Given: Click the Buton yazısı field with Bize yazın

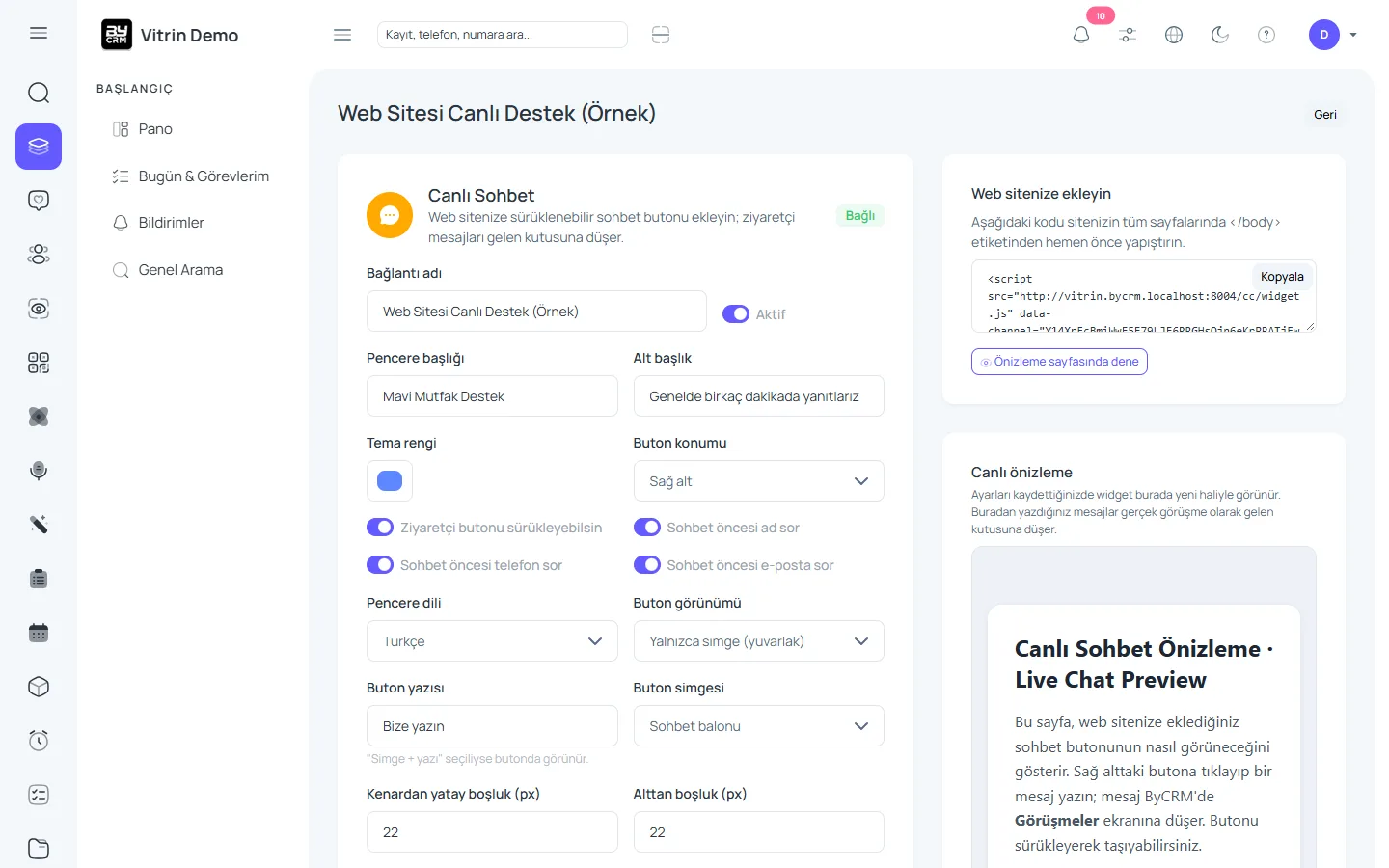Looking at the screenshot, I should (x=492, y=726).
